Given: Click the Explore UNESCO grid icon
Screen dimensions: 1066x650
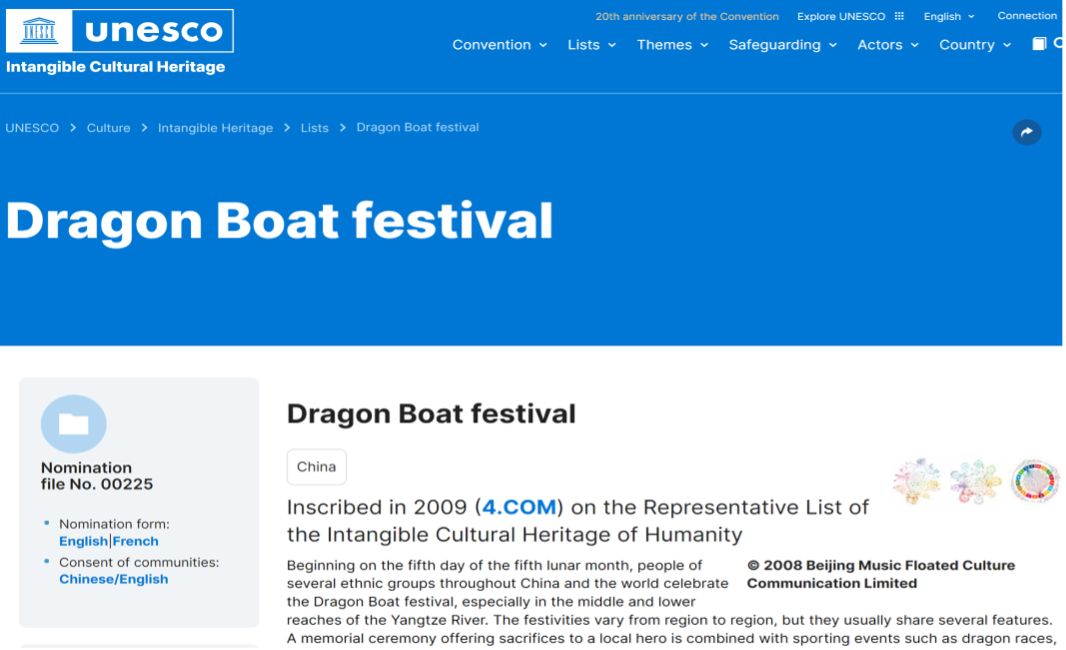Looking at the screenshot, I should point(899,16).
